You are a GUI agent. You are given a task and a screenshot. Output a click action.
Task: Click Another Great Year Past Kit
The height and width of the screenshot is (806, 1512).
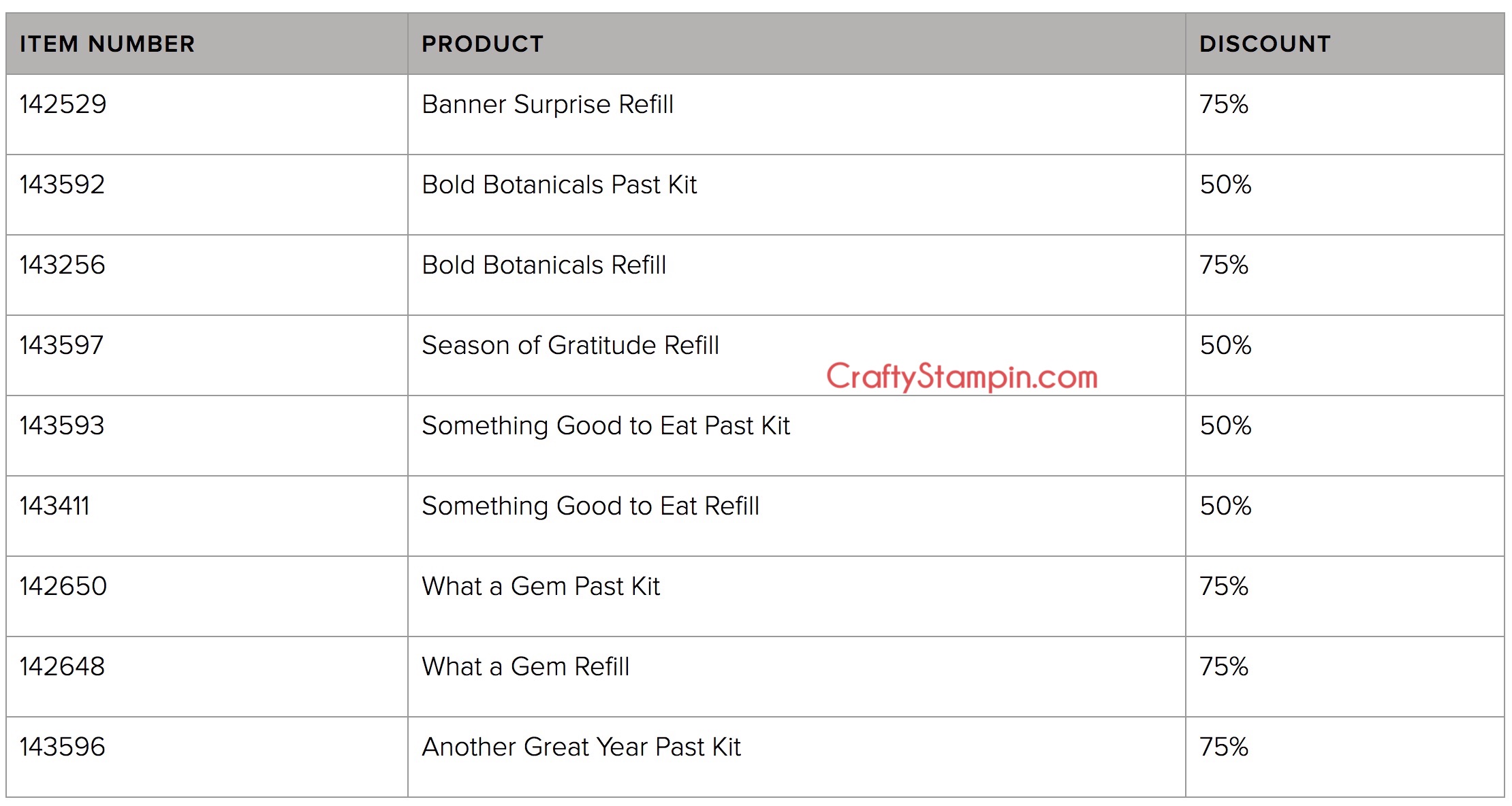pos(581,747)
